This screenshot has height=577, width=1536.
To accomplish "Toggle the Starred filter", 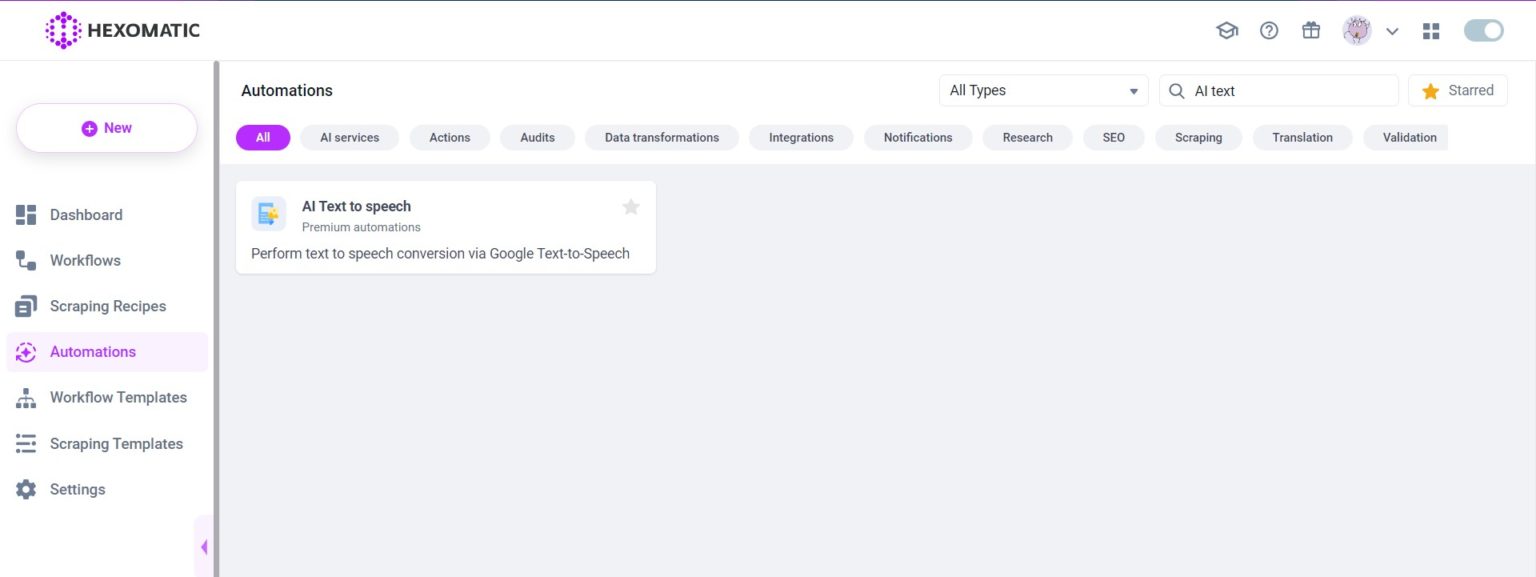I will [x=1457, y=90].
